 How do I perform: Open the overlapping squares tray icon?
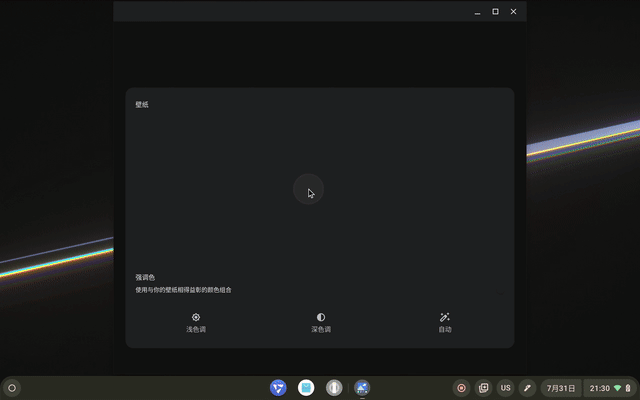(x=484, y=387)
